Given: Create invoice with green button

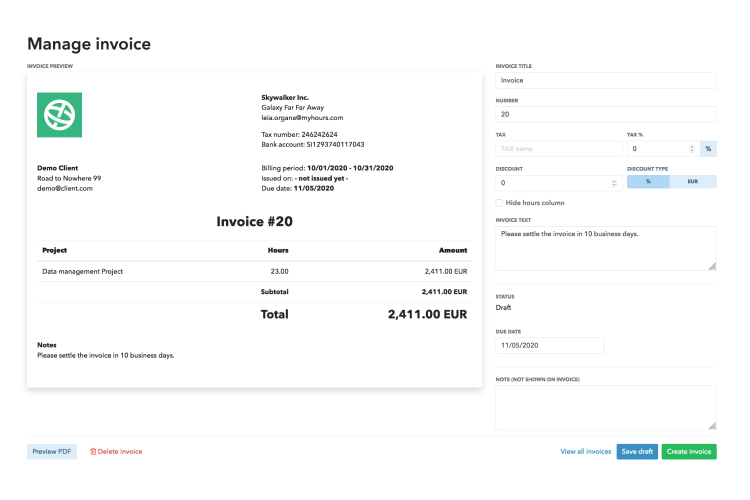Looking at the screenshot, I should pos(689,452).
